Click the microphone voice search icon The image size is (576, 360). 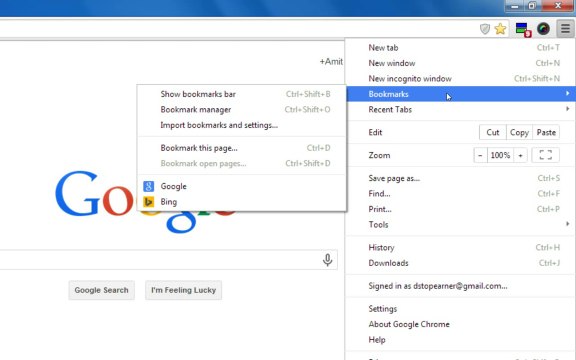click(327, 260)
